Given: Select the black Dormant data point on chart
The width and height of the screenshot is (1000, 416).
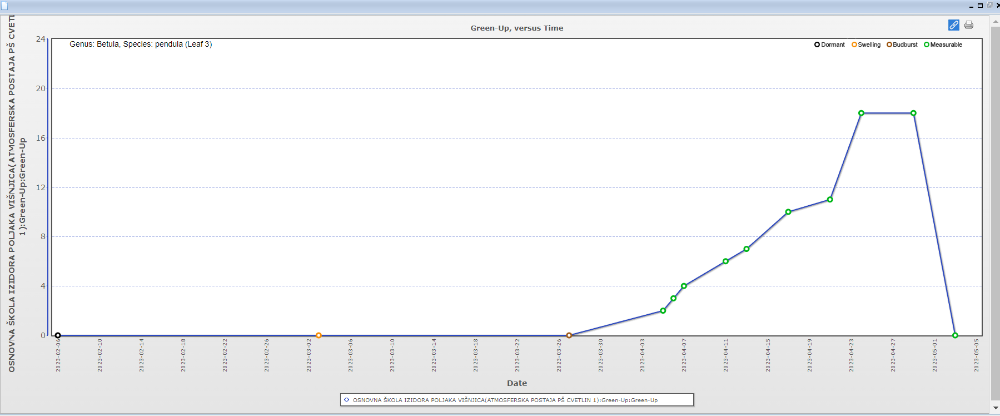Looking at the screenshot, I should pyautogui.click(x=57, y=335).
